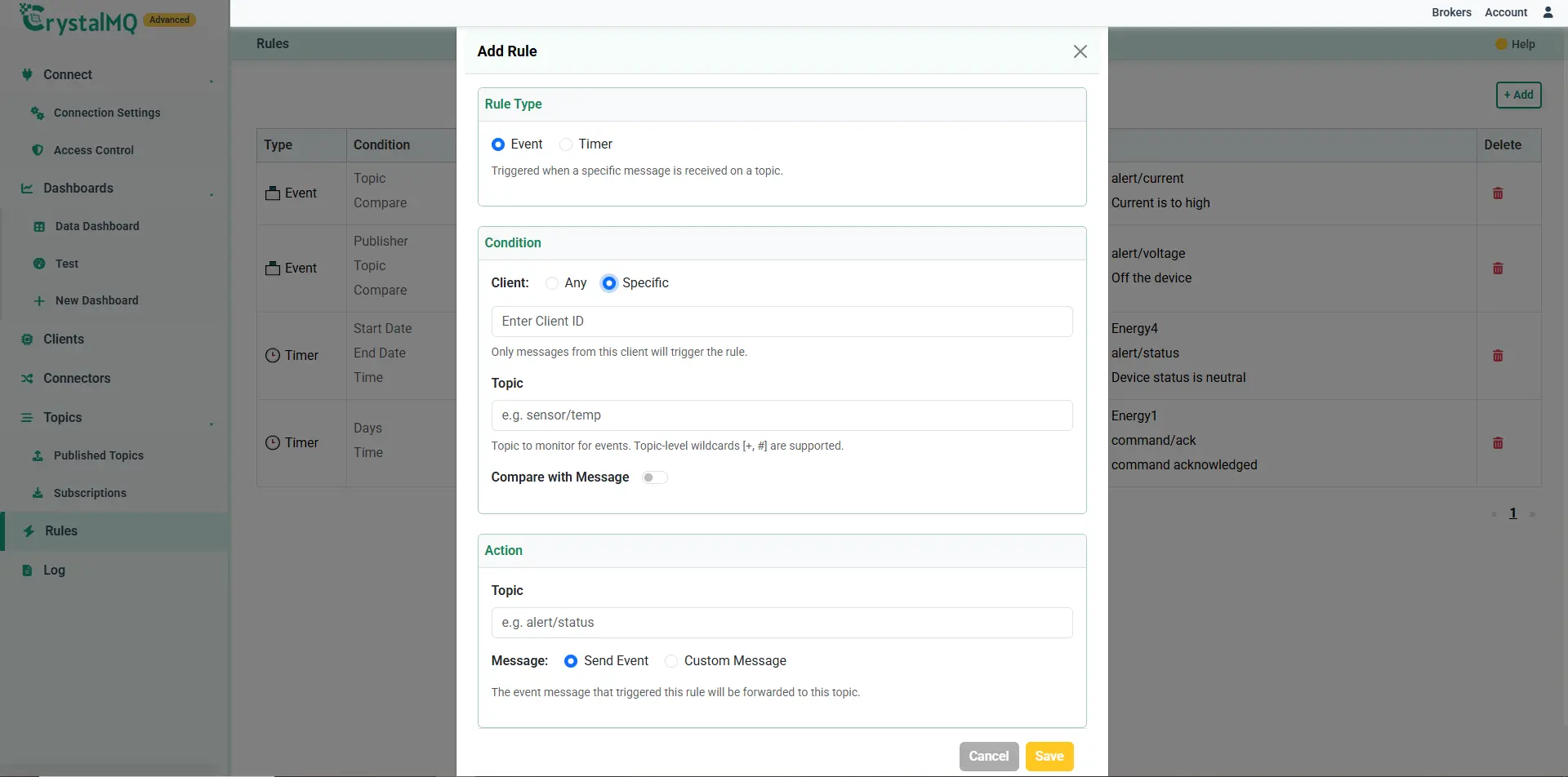The width and height of the screenshot is (1568, 777).
Task: Open Published Topics page
Action: (x=99, y=455)
